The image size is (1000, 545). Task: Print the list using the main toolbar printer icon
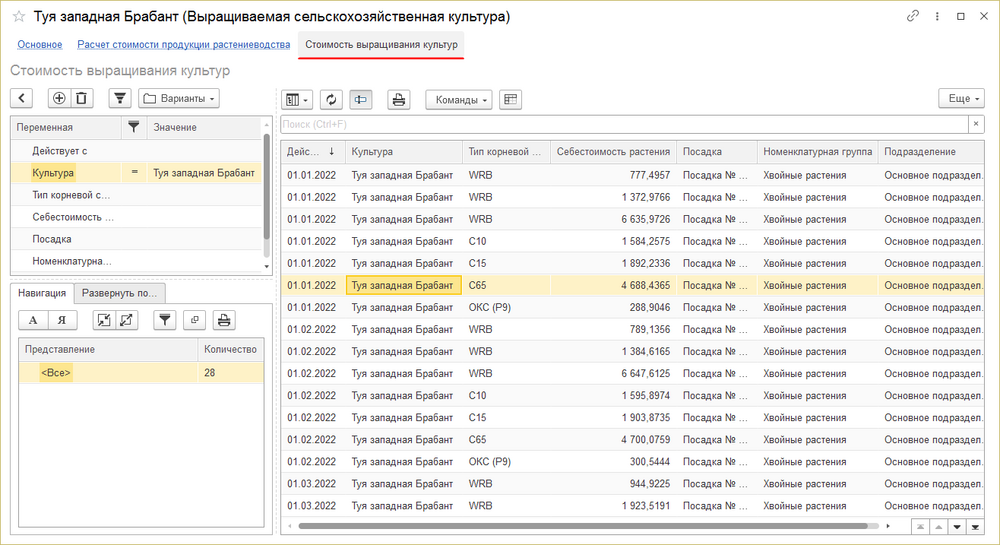pos(398,99)
